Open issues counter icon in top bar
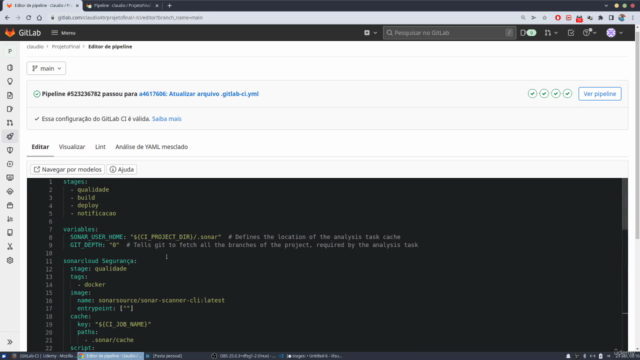Image resolution: width=640 pixels, height=360 pixels. click(x=528, y=33)
